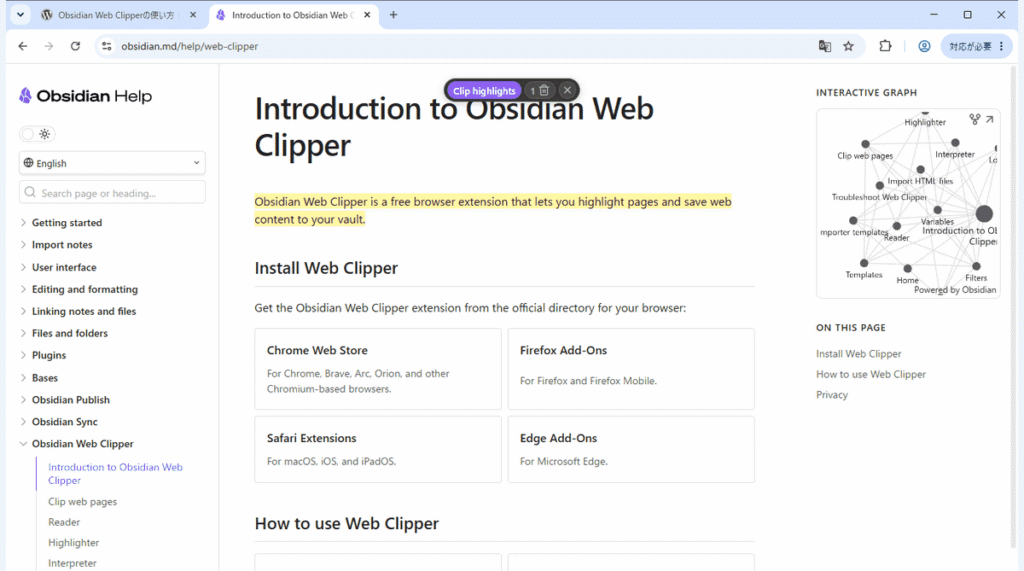
Task: Close the Obsidian Web Clipperの使い方 tab
Action: (193, 15)
